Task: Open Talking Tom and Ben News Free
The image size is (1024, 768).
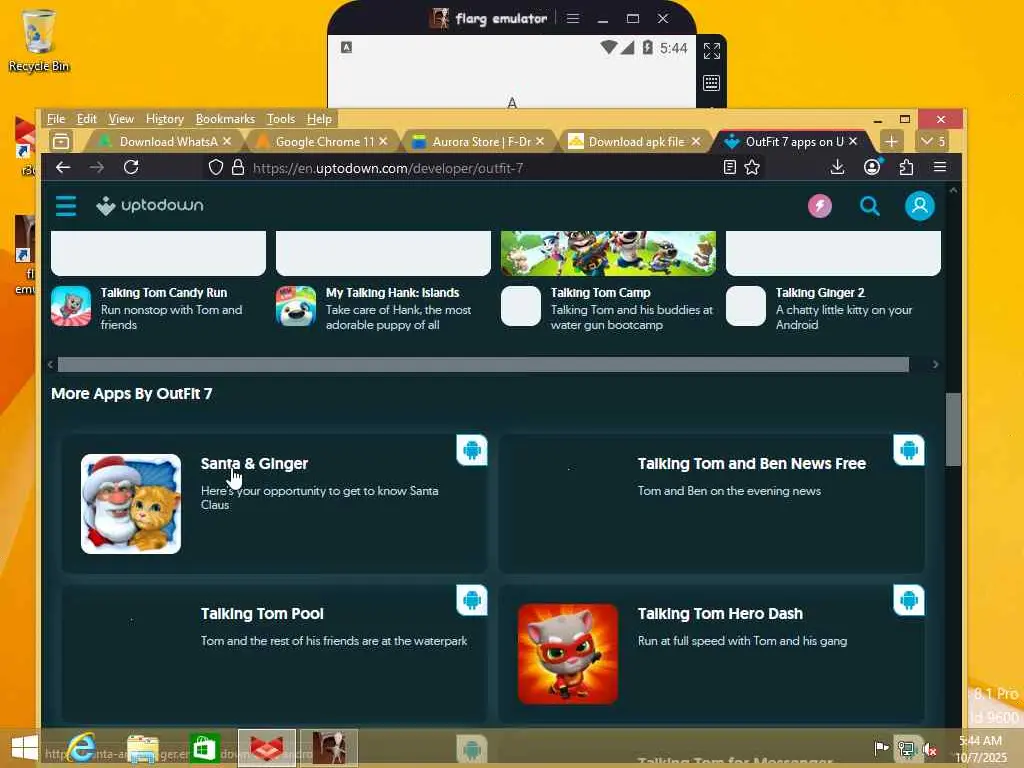Action: [x=752, y=464]
